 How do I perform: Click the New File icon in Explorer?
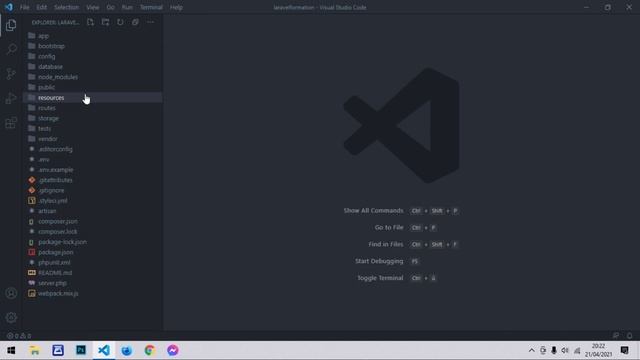[91, 22]
